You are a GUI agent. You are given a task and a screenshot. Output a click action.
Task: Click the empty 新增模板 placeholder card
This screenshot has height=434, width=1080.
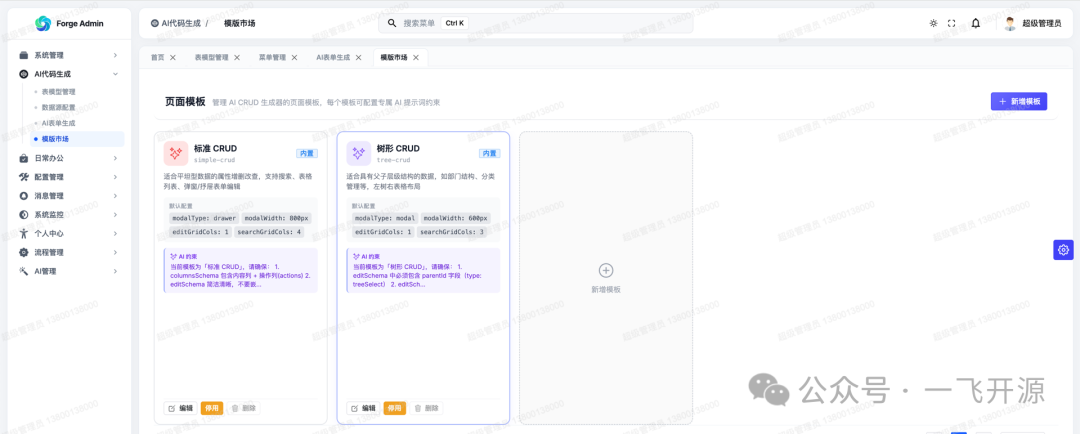click(x=606, y=278)
